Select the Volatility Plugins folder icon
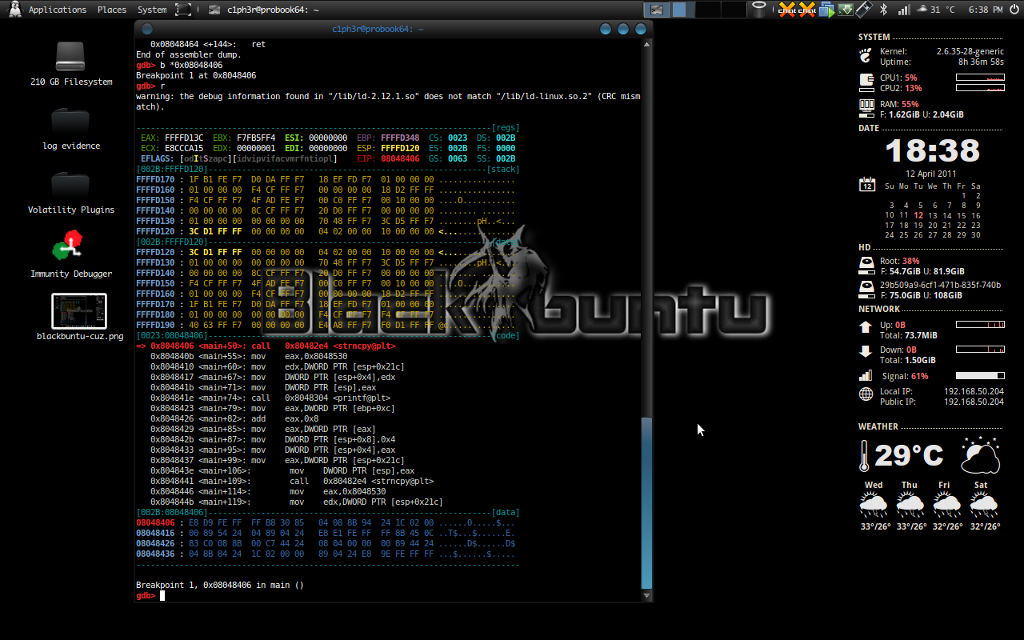The height and width of the screenshot is (640, 1024). click(71, 192)
